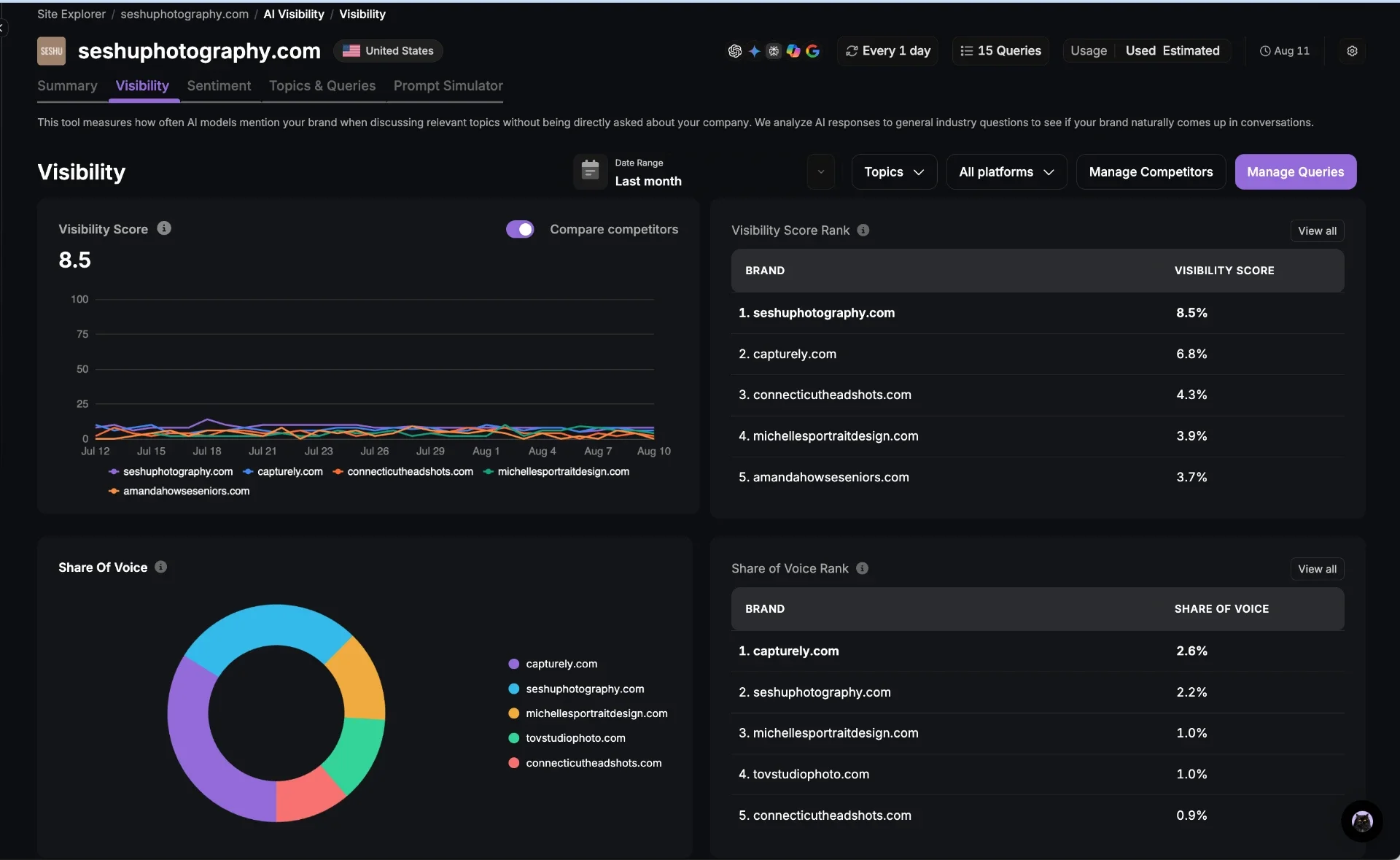Click the Aug 11 date indicator
This screenshot has height=860, width=1400.
click(1285, 51)
